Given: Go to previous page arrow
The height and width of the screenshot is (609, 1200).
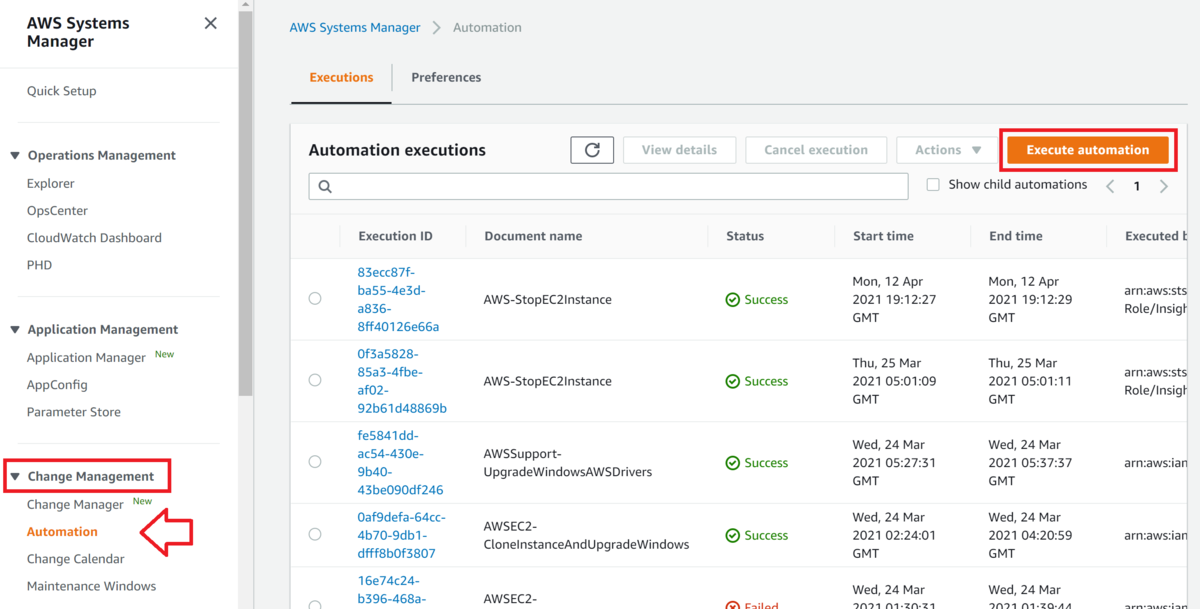Looking at the screenshot, I should [1110, 186].
